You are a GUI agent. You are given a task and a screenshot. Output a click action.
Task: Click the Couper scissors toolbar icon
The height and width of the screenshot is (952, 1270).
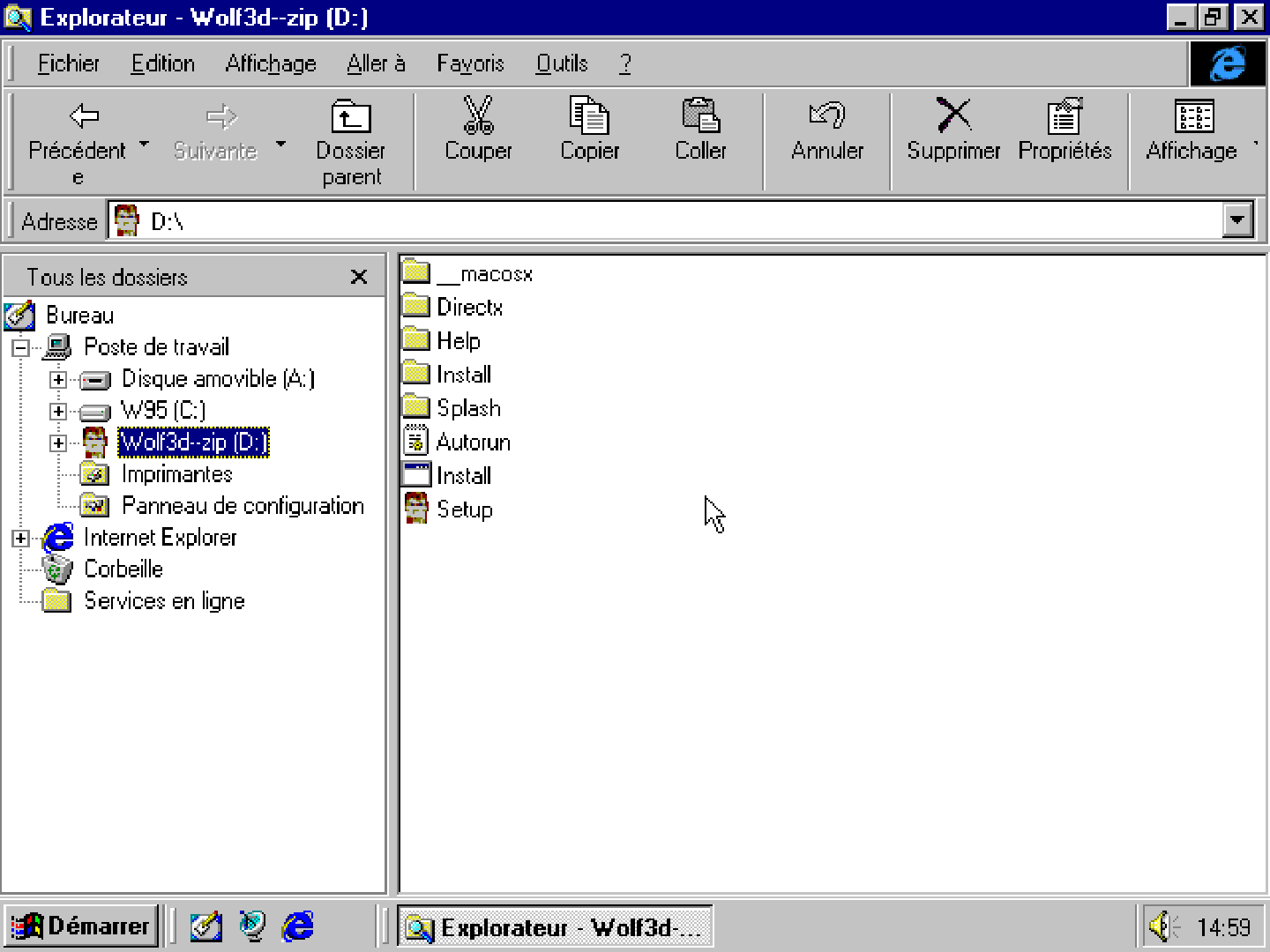478,116
